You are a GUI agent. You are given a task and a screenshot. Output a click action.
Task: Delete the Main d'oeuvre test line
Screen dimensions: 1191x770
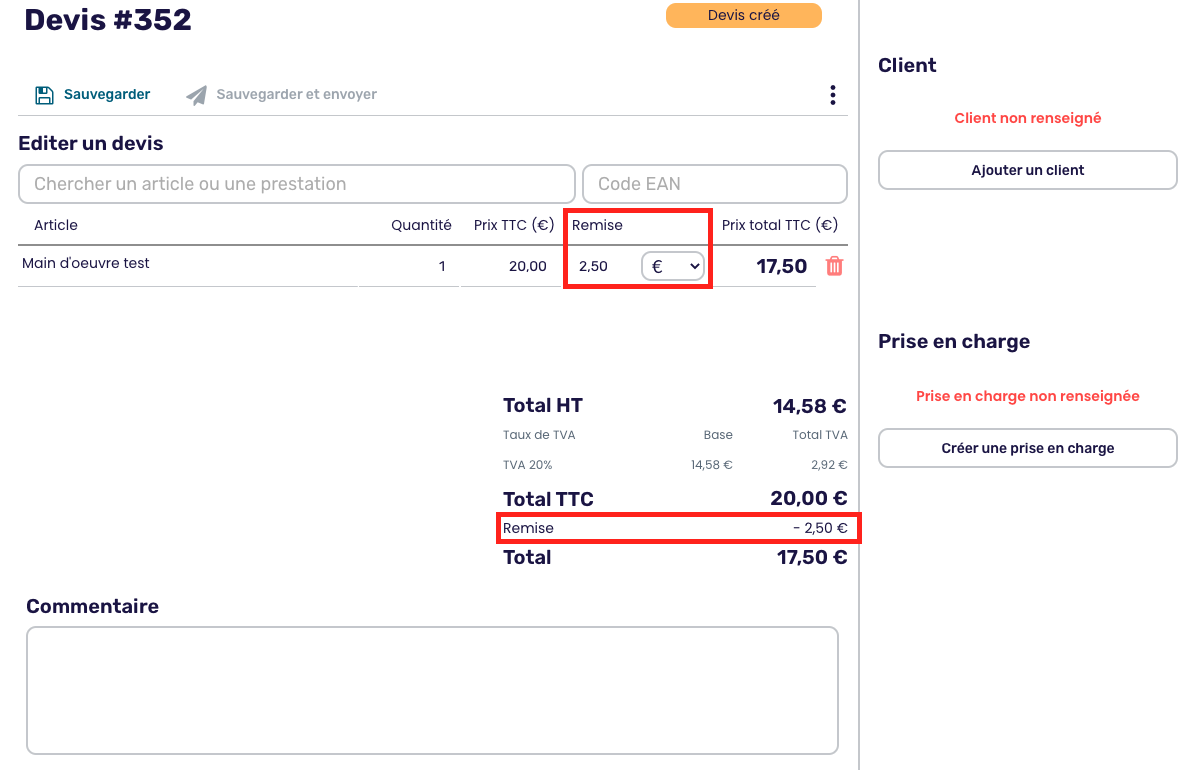click(x=835, y=266)
